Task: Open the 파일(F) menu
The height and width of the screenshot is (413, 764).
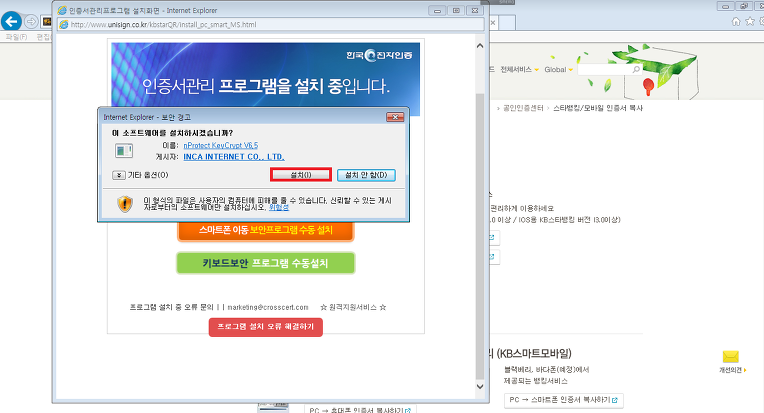Action: point(16,37)
